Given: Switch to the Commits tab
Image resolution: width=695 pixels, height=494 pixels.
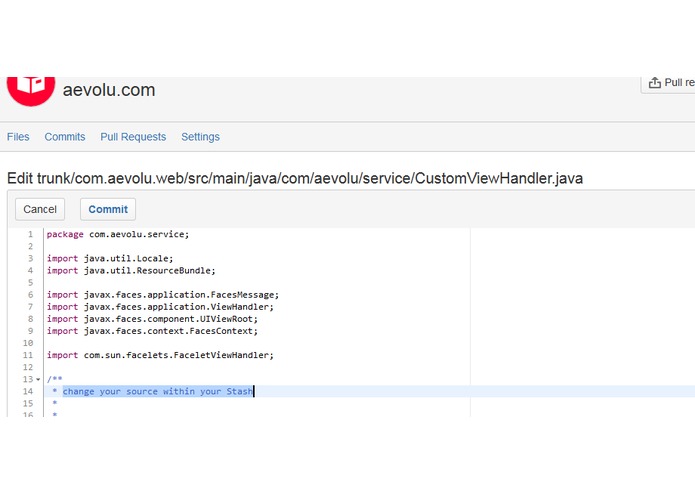Looking at the screenshot, I should pyautogui.click(x=65, y=137).
